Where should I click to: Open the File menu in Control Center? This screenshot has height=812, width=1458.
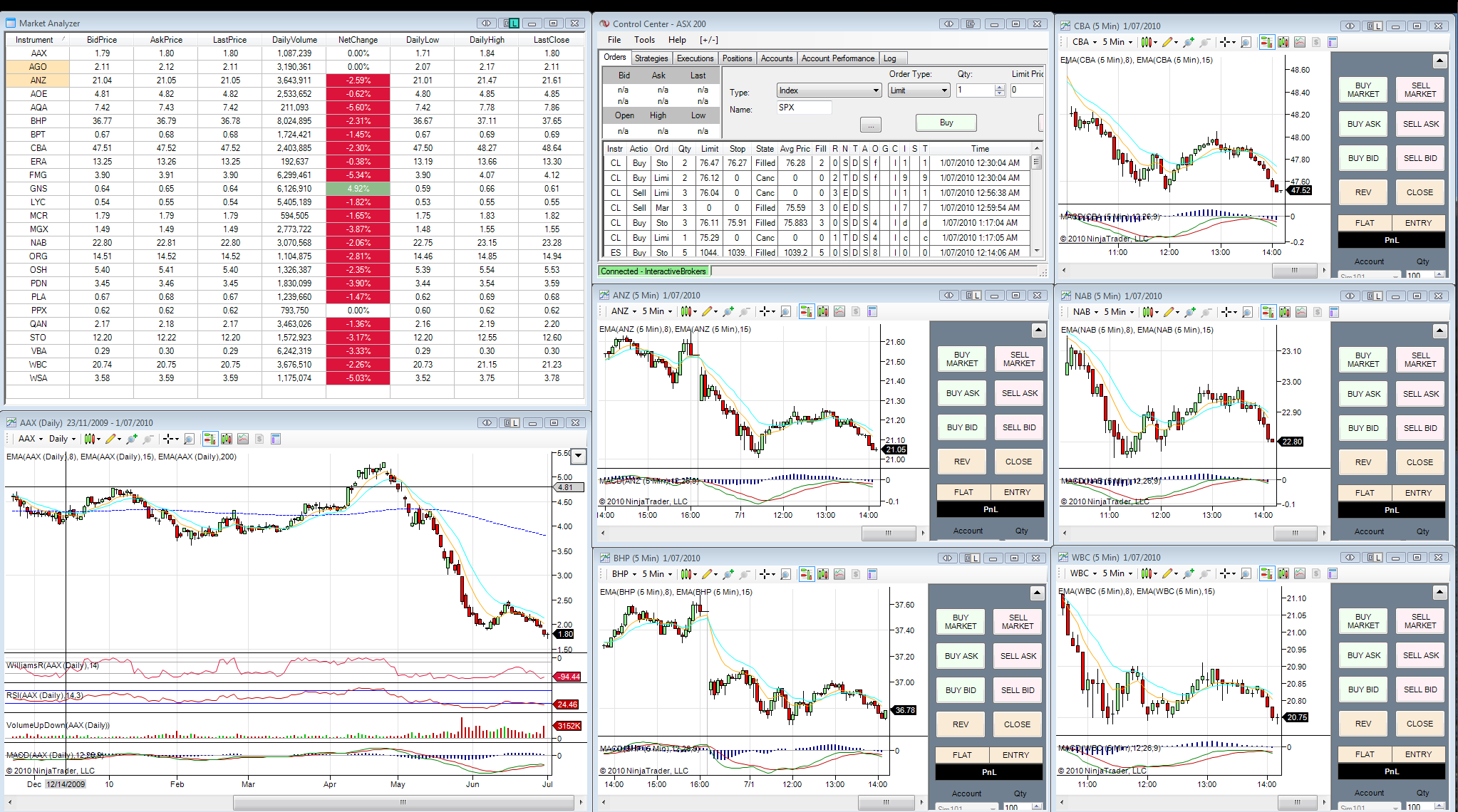614,40
